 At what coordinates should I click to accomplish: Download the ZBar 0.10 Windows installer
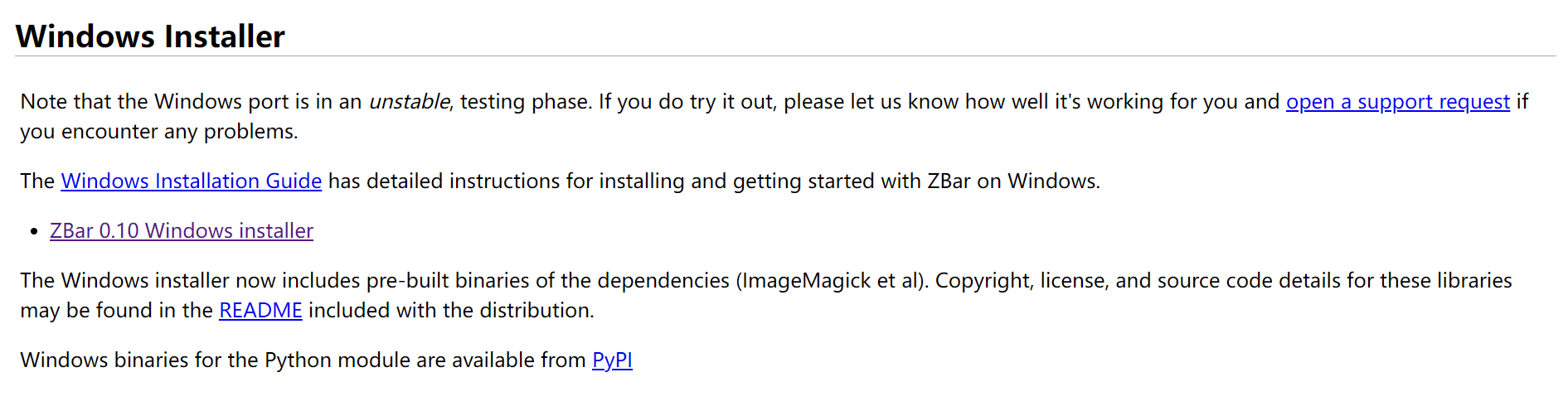(181, 231)
